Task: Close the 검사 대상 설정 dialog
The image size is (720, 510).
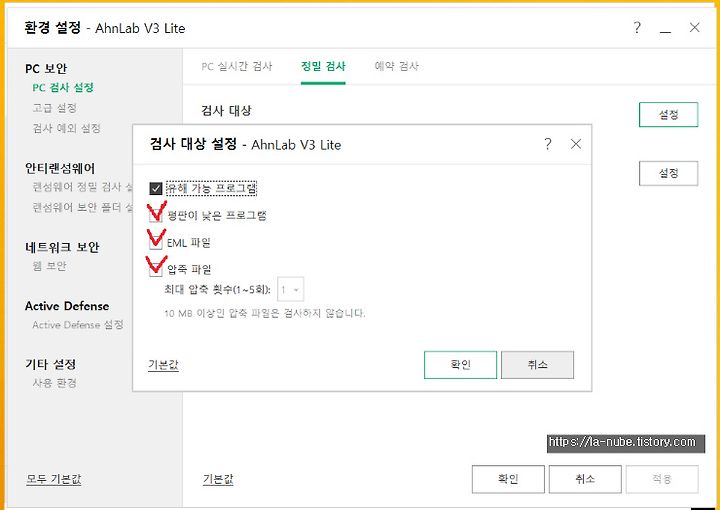Action: tap(575, 144)
